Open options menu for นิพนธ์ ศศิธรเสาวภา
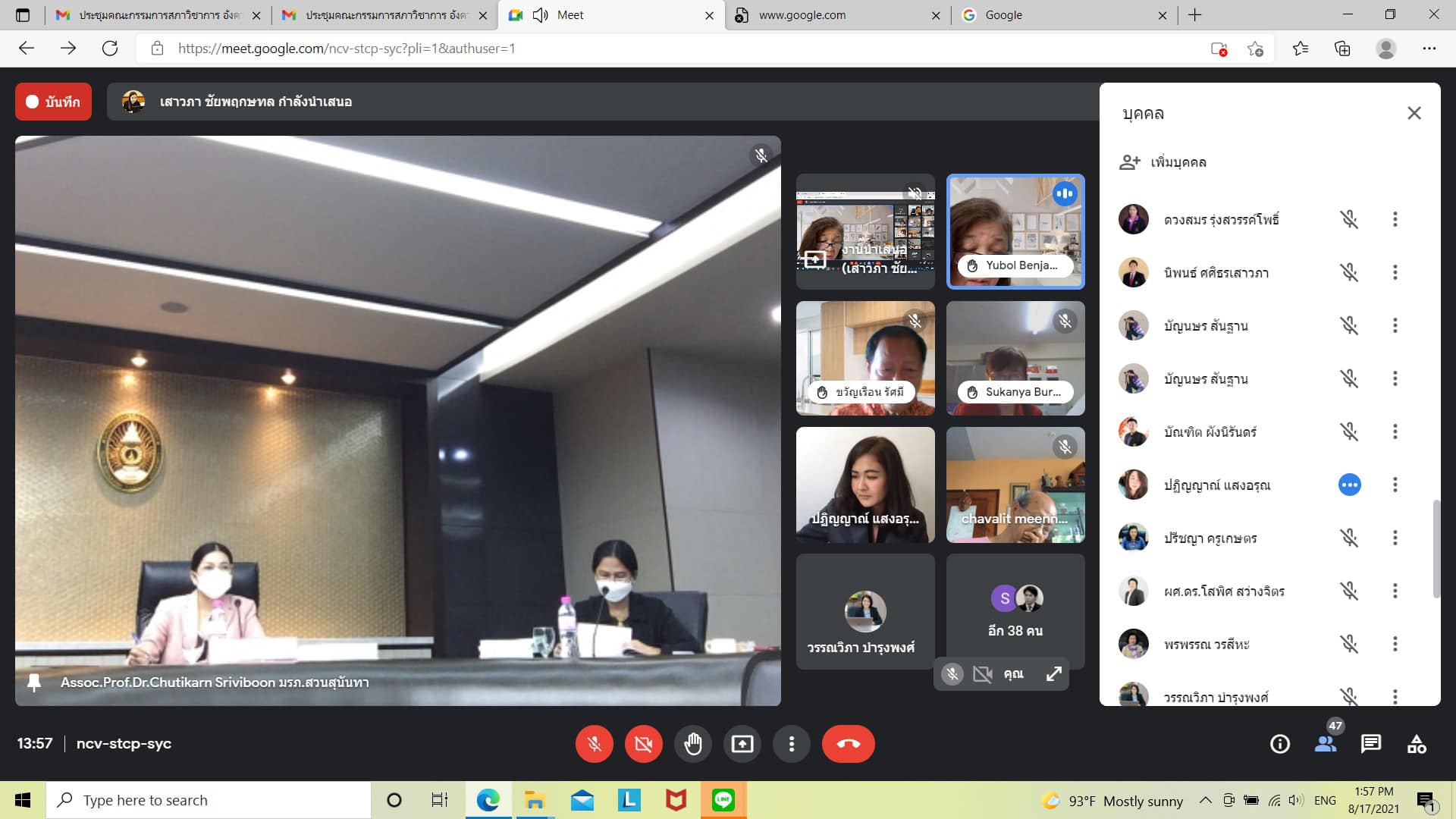 [1395, 273]
